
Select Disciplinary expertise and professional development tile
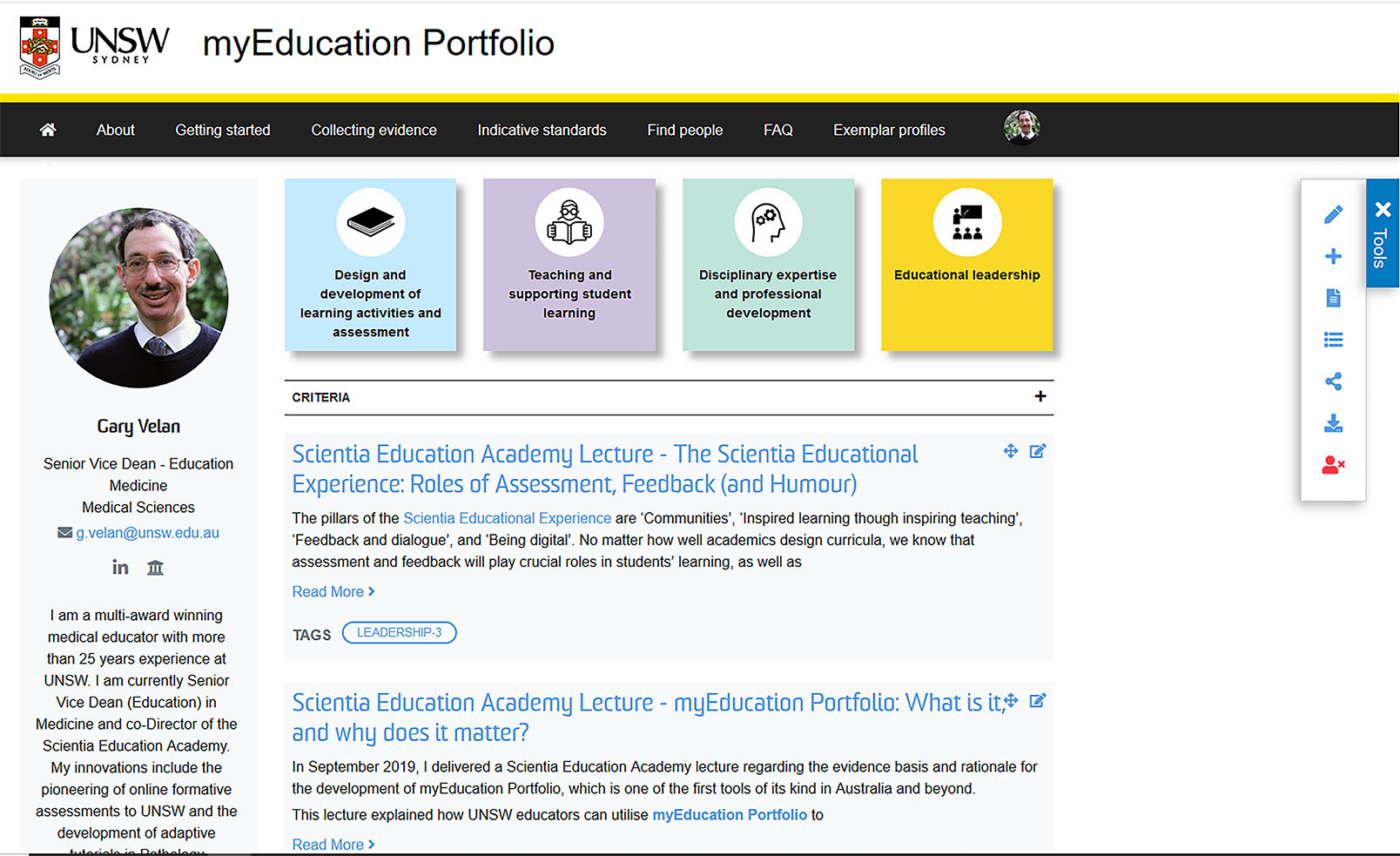coord(768,265)
